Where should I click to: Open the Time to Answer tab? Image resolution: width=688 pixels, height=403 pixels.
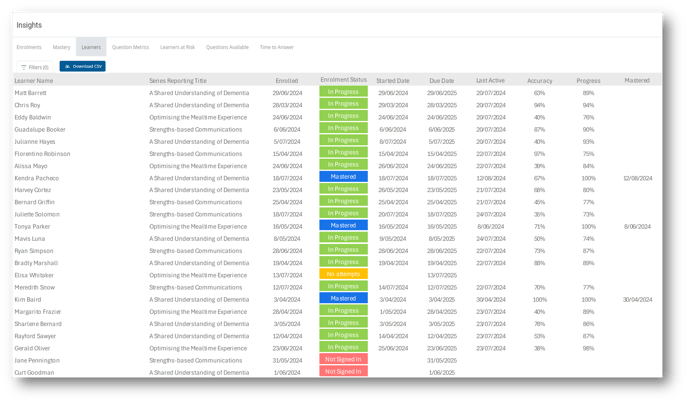pos(277,47)
